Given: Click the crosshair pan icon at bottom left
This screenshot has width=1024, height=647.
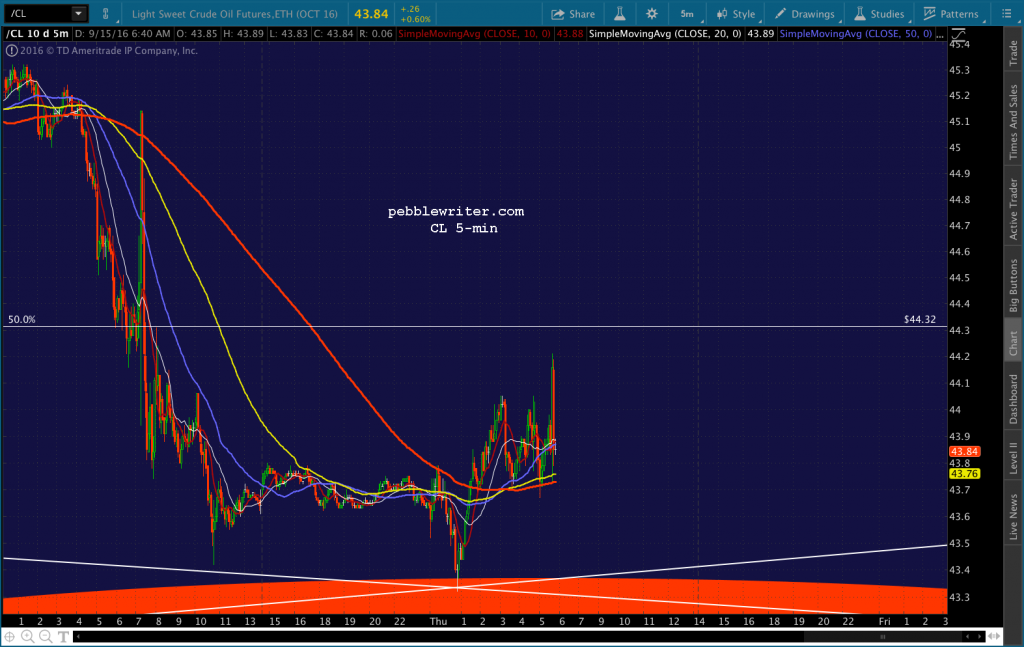Looking at the screenshot, I should 10,636.
